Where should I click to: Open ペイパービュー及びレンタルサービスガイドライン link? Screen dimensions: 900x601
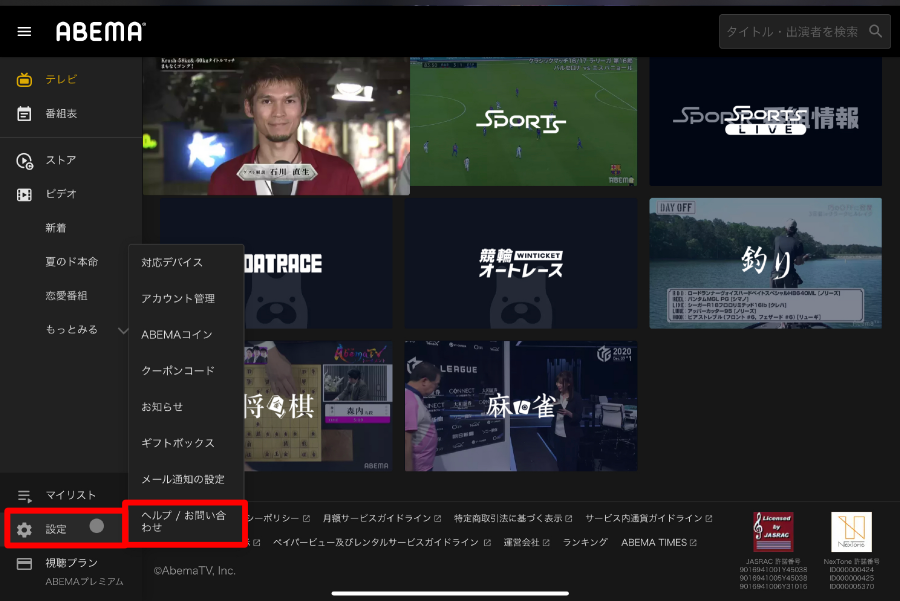376,542
